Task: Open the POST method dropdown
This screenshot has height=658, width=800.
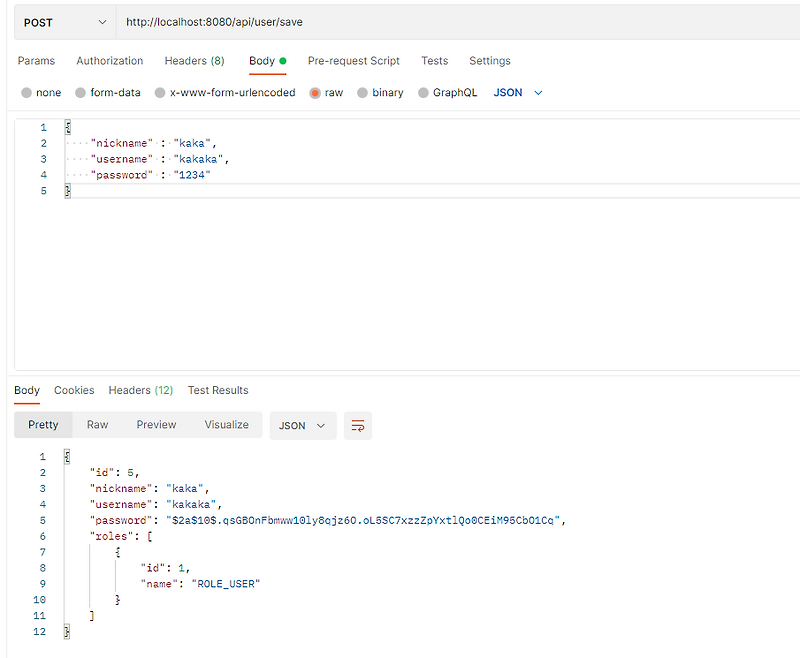Action: point(64,22)
